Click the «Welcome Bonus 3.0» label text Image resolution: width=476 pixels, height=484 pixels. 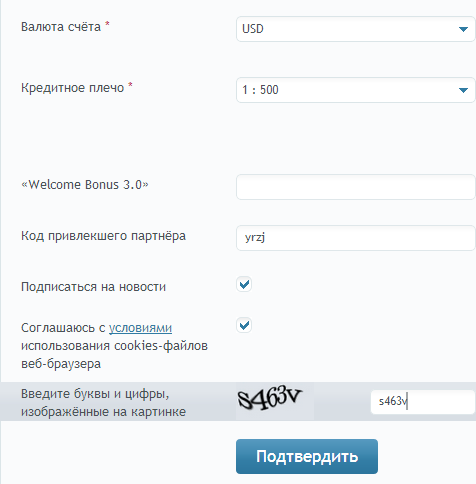click(x=85, y=185)
